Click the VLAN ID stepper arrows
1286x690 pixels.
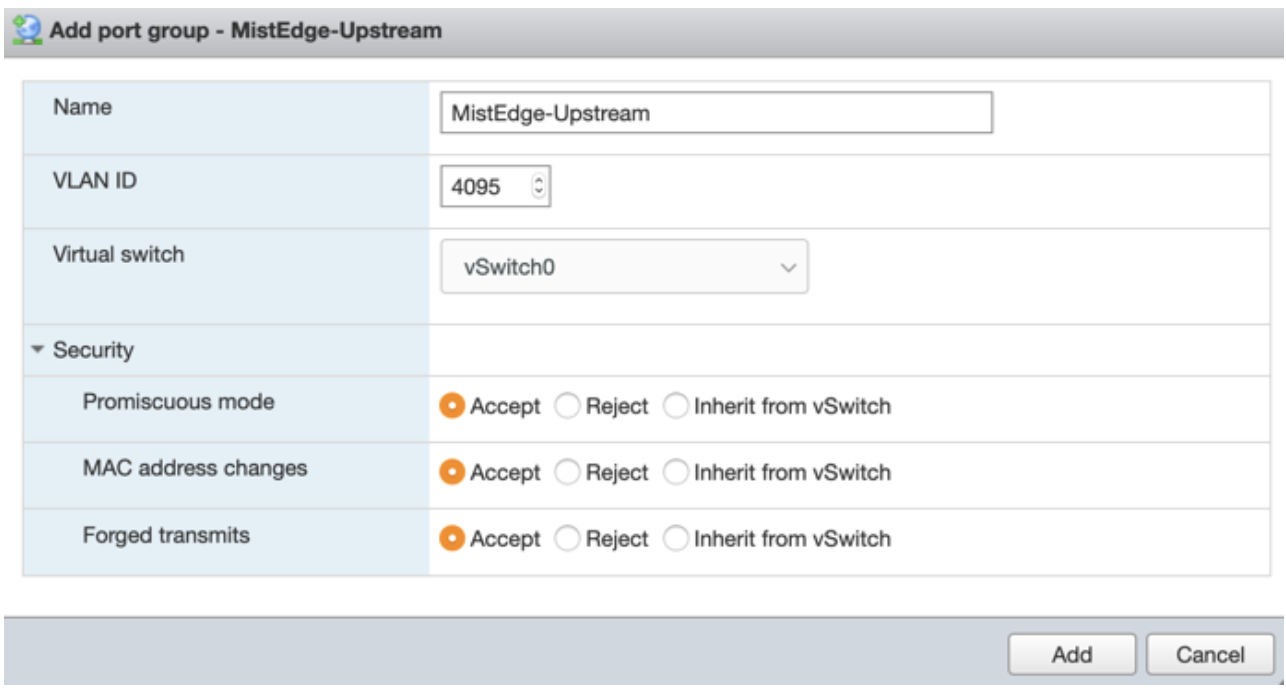tap(539, 187)
